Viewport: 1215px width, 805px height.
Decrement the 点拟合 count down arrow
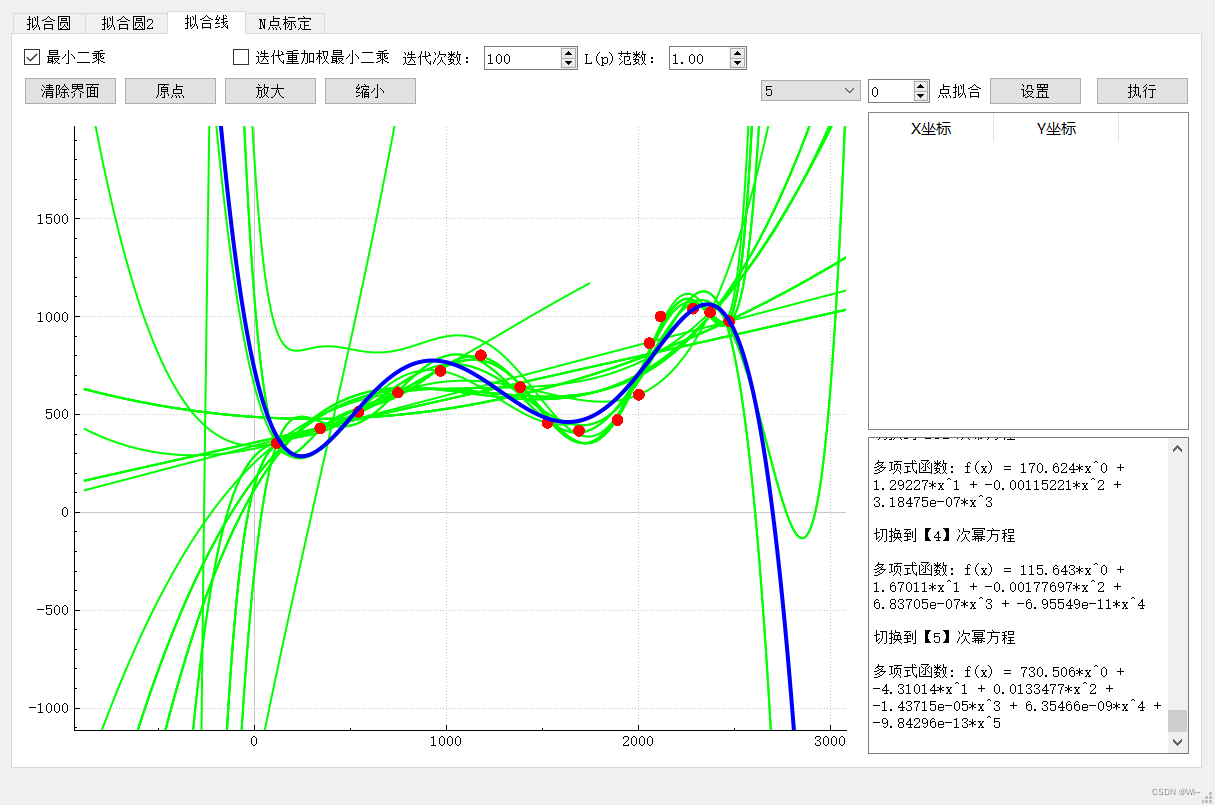point(922,97)
